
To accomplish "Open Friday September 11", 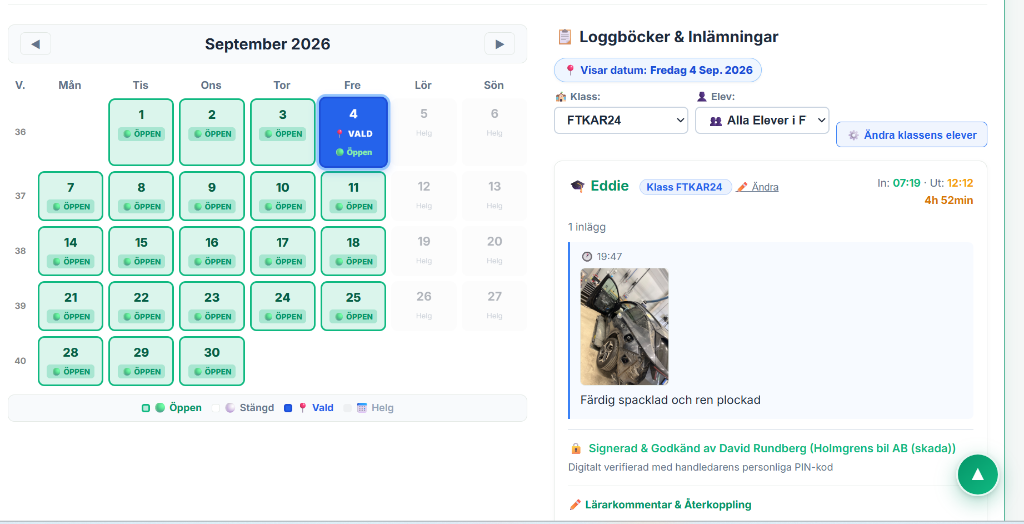I will pyautogui.click(x=353, y=196).
